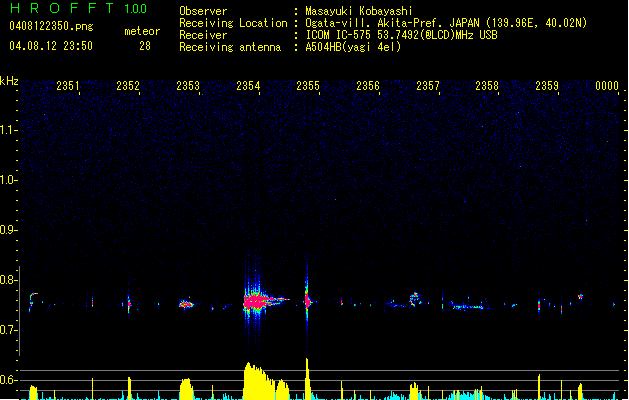Click the 2356 time axis marker
The height and width of the screenshot is (400, 629).
point(368,85)
